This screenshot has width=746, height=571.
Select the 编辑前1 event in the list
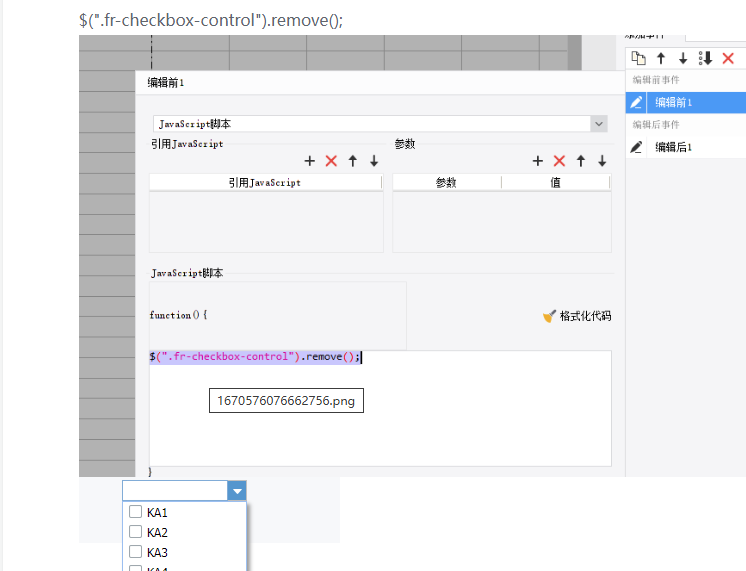click(x=686, y=102)
